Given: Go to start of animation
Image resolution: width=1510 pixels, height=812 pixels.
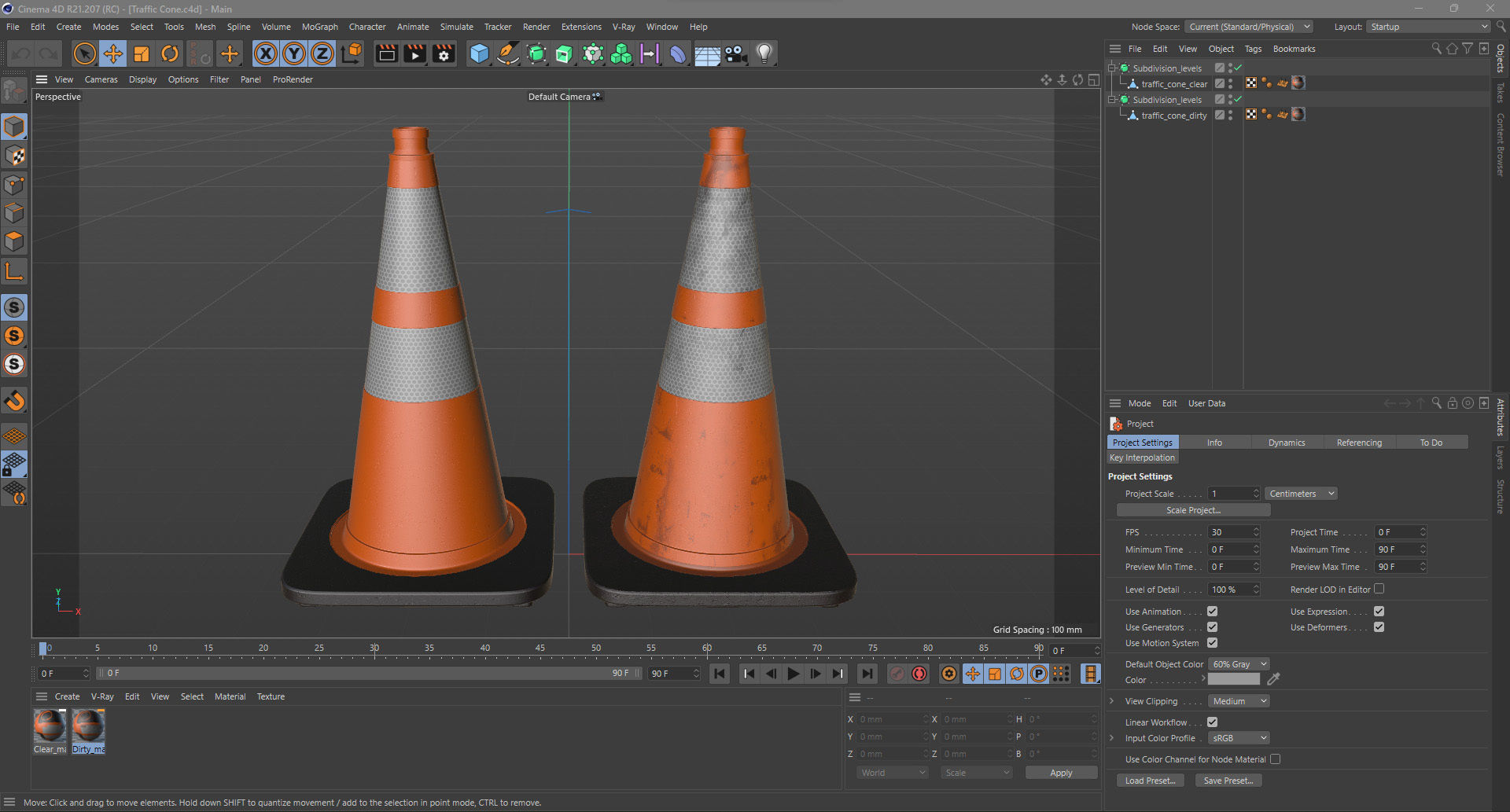Looking at the screenshot, I should 719,674.
